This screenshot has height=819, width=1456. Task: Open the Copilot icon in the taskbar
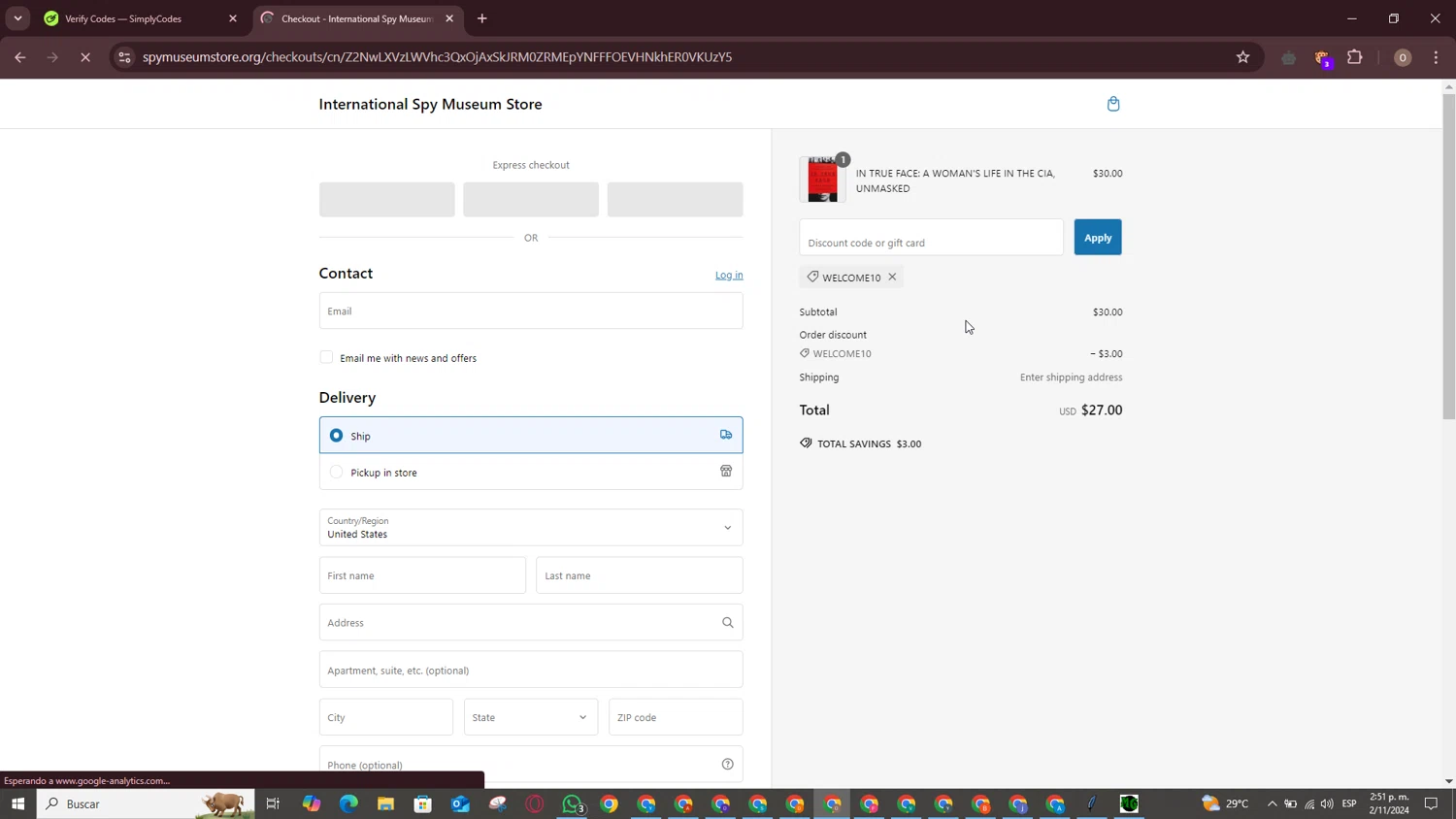click(x=311, y=803)
